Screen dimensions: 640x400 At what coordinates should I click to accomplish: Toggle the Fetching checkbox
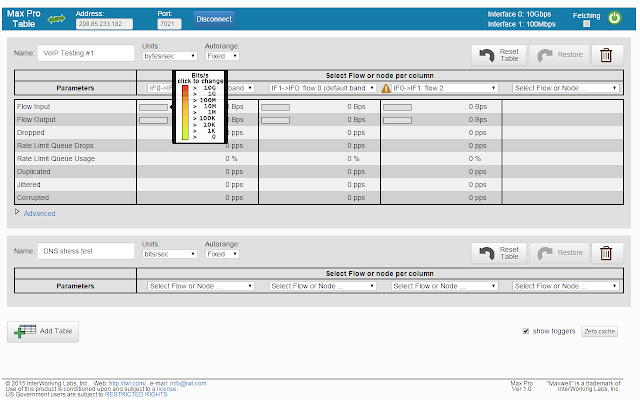point(587,24)
